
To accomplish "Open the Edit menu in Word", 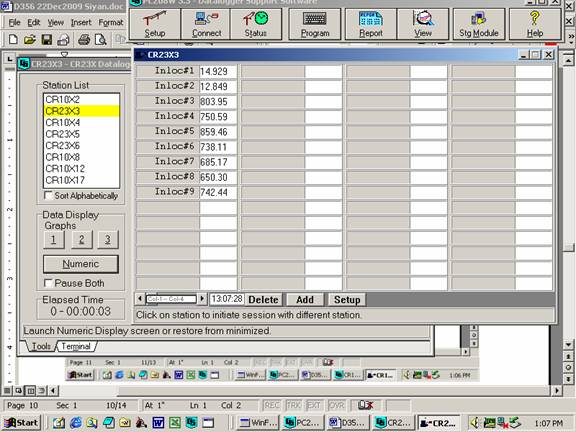I will (x=33, y=22).
